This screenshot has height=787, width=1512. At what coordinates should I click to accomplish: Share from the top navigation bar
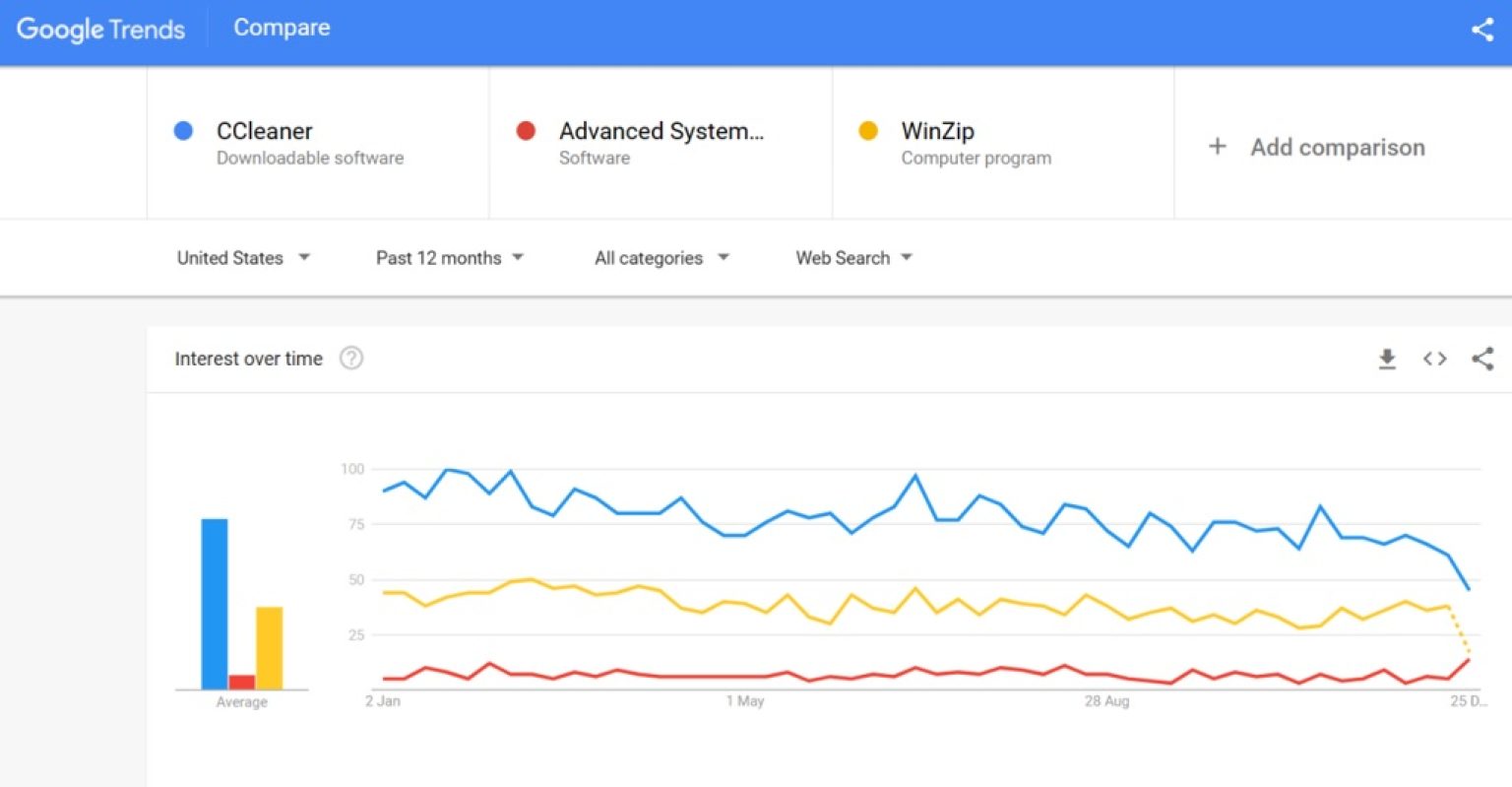(1482, 30)
